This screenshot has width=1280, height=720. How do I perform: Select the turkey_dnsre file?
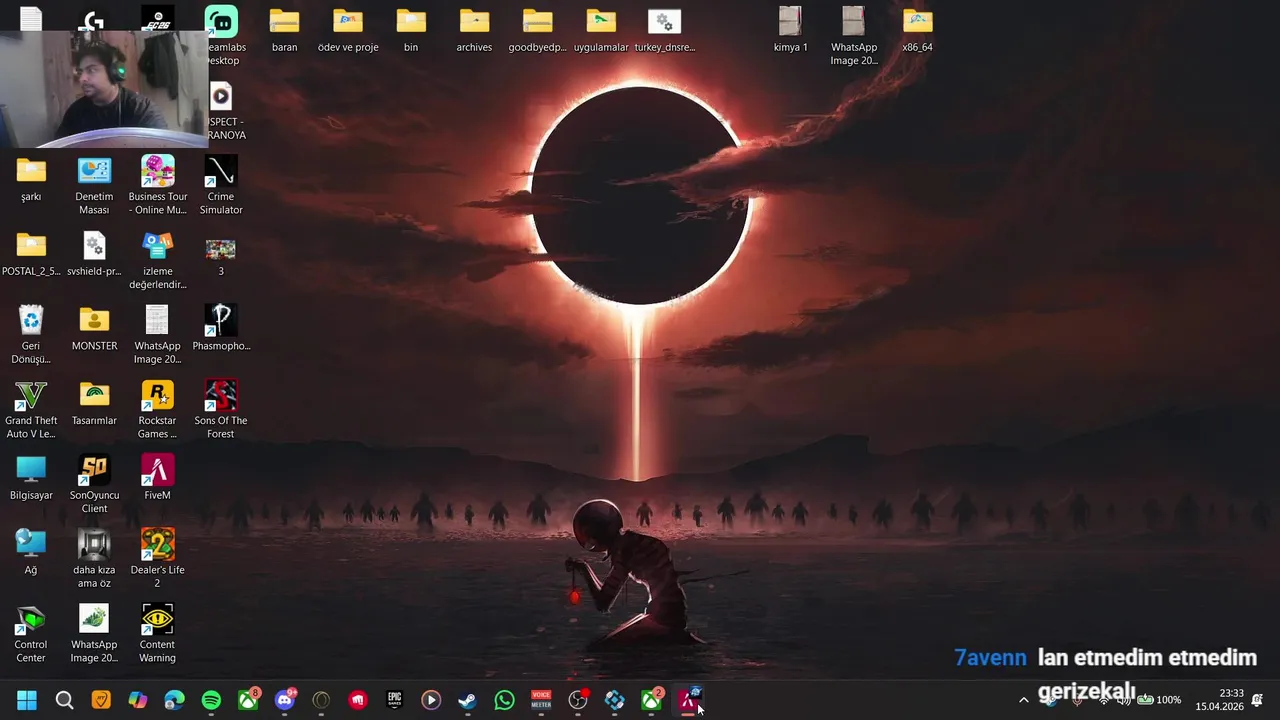(664, 30)
